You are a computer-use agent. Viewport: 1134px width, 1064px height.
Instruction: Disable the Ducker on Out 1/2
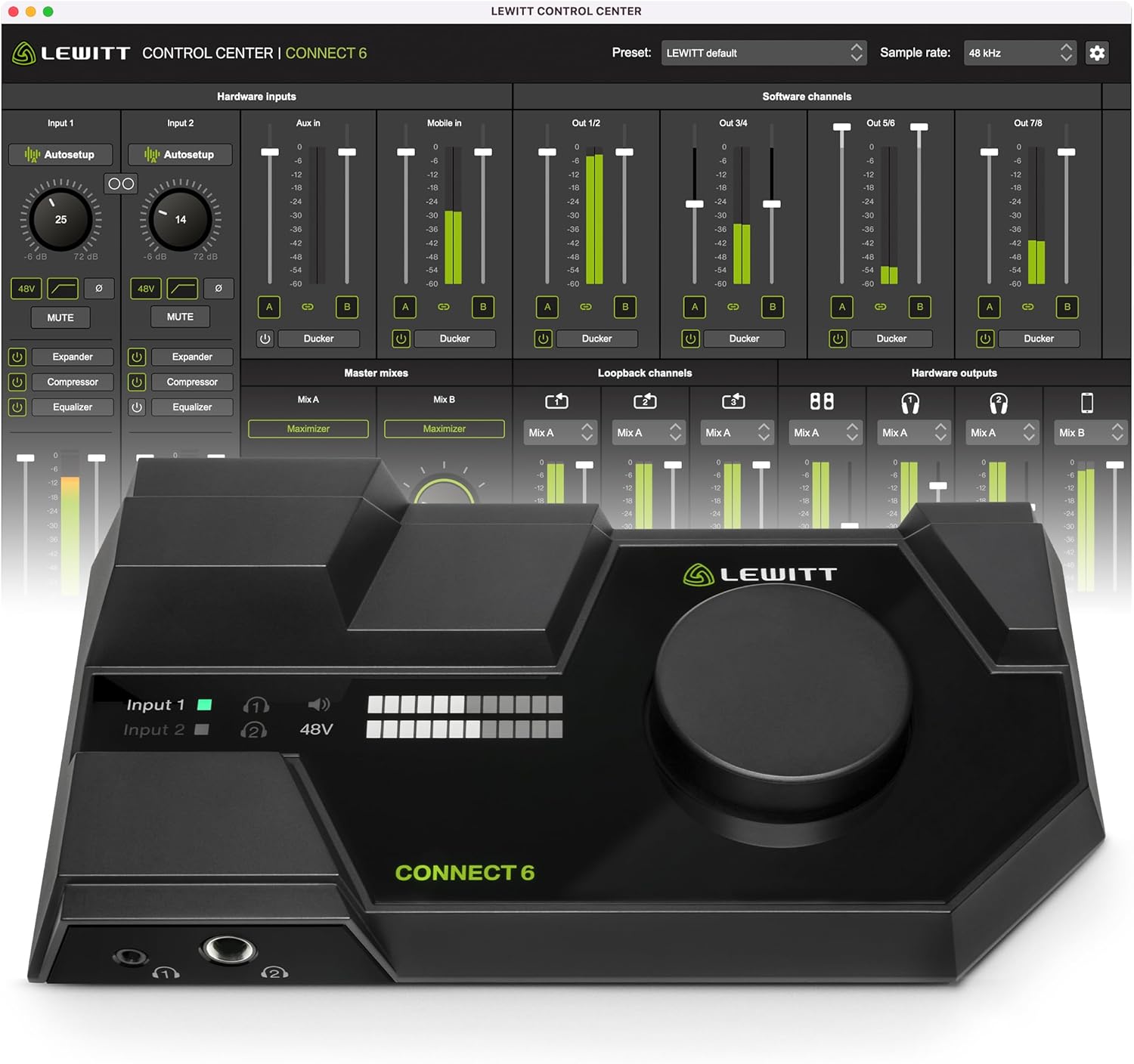tap(545, 339)
